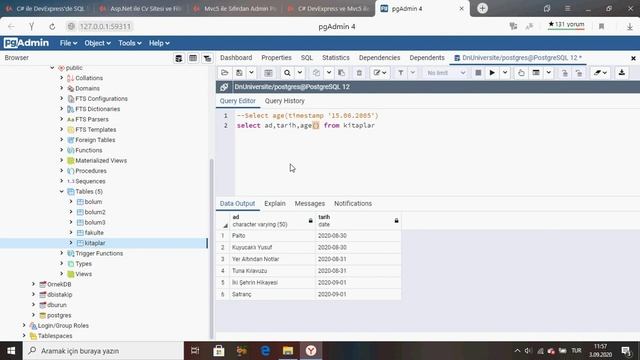Click Browser panel filtered rows icon

coord(207,58)
